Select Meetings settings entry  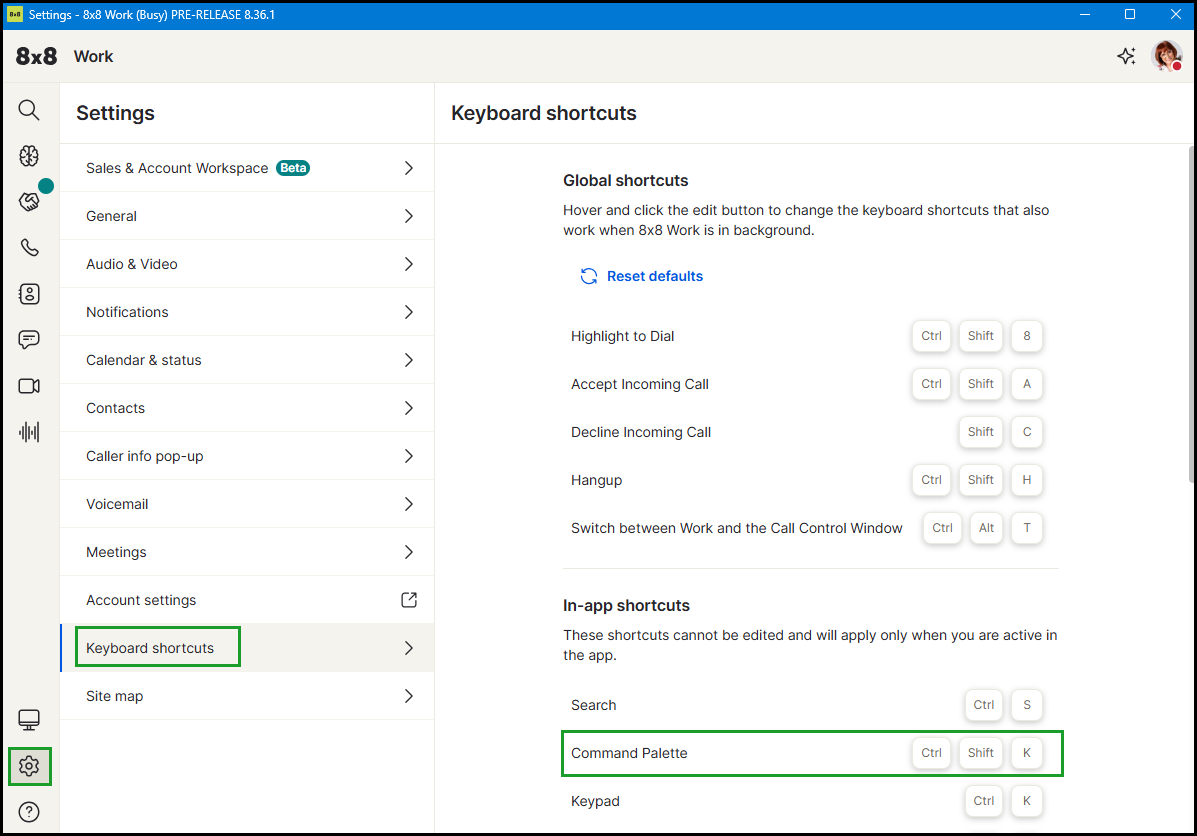pyautogui.click(x=247, y=552)
